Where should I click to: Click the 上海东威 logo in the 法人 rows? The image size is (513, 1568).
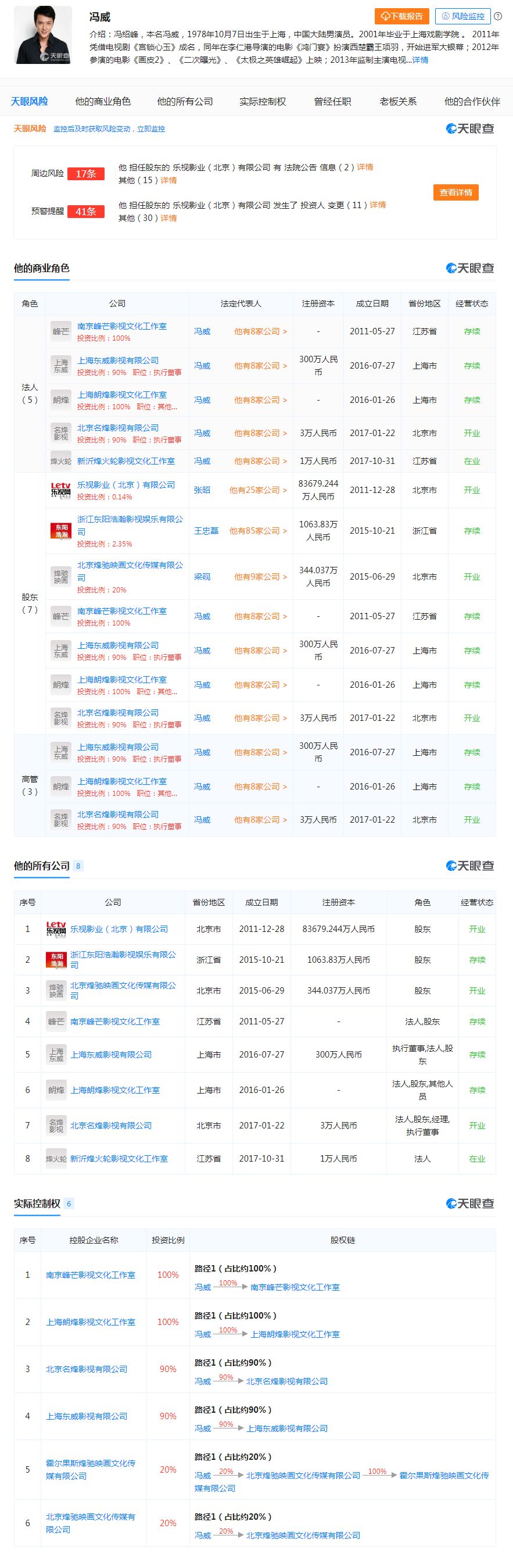click(61, 366)
